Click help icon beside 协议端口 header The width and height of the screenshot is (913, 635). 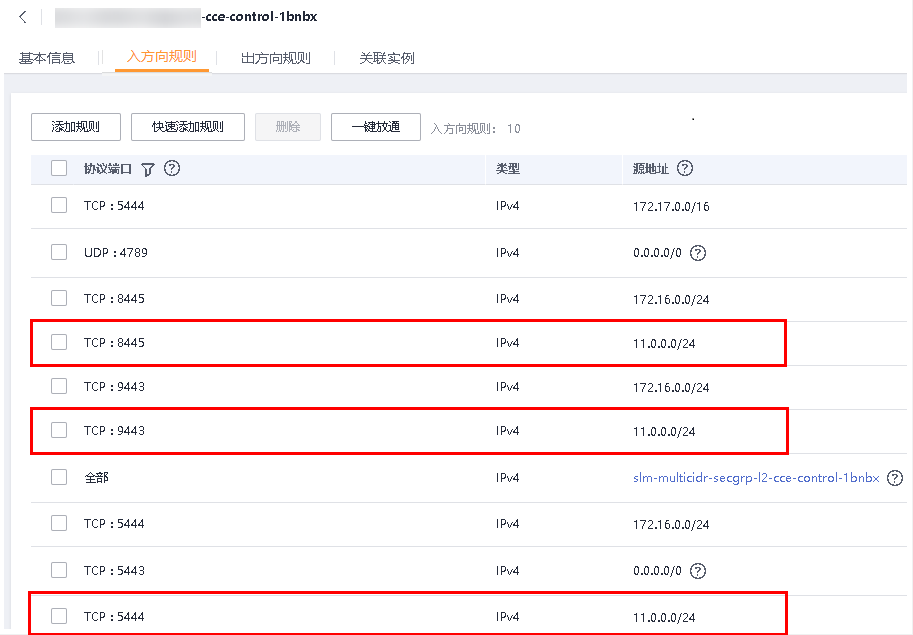(x=172, y=169)
